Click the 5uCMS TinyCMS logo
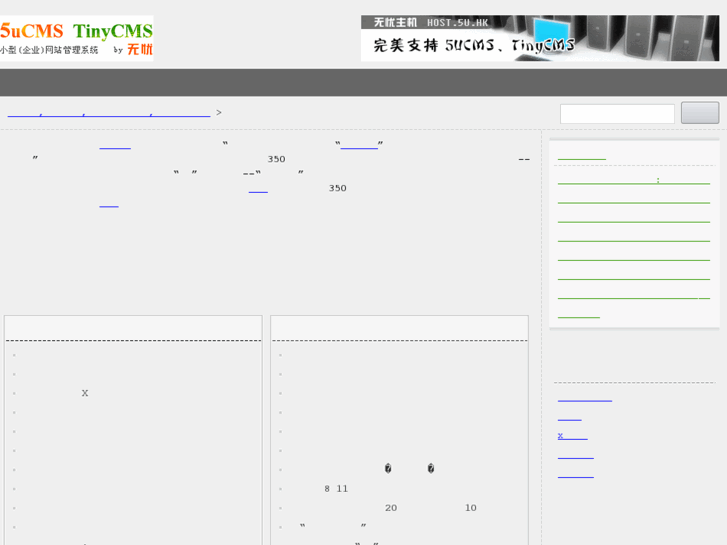The image size is (727, 545). coord(77,38)
